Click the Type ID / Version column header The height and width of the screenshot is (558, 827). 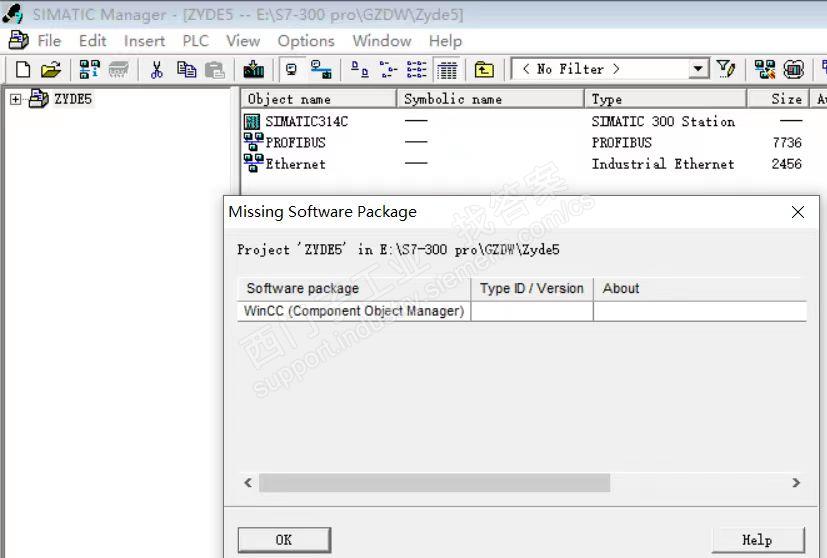point(532,288)
